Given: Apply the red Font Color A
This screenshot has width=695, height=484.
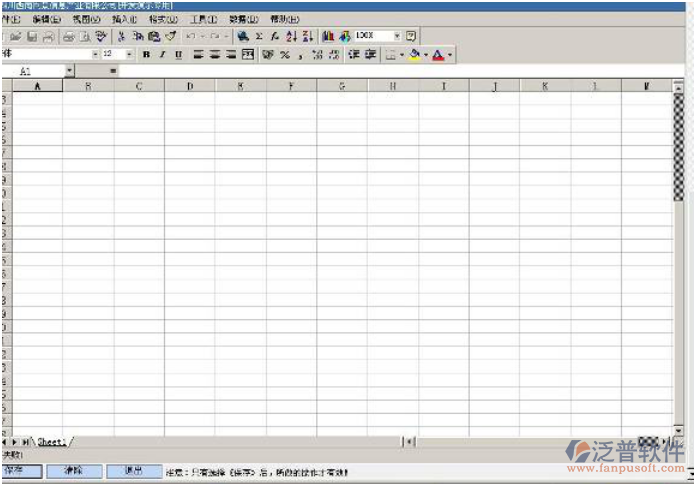Looking at the screenshot, I should pyautogui.click(x=438, y=55).
